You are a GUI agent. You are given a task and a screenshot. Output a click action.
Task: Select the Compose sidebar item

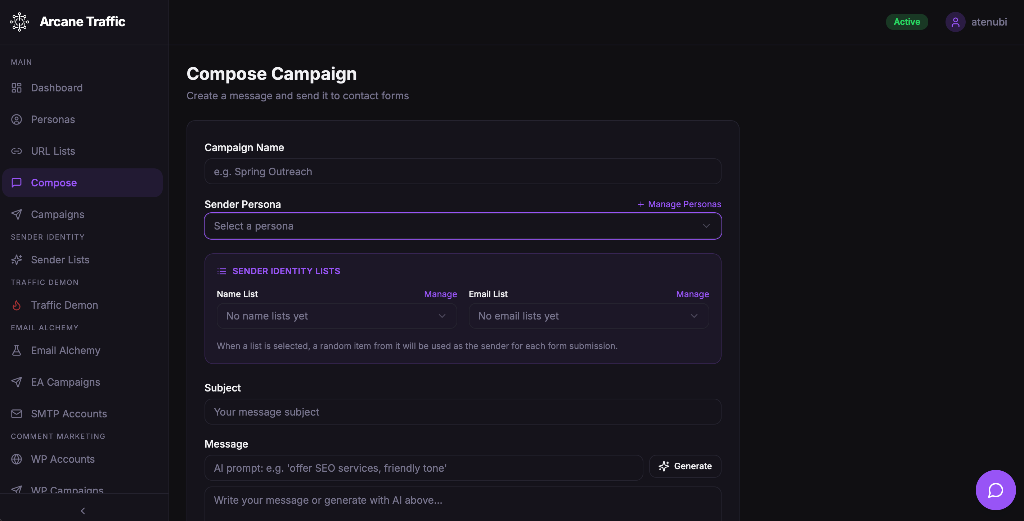point(82,183)
